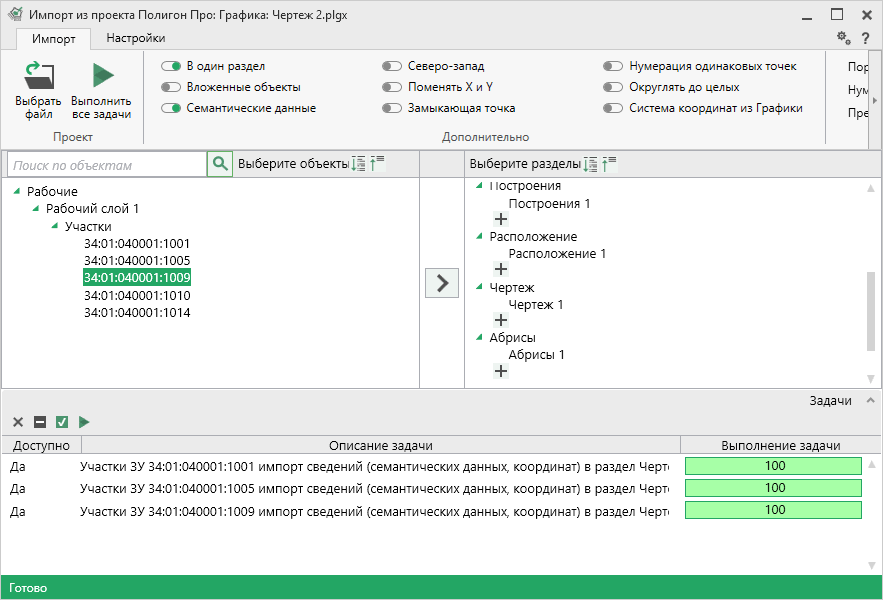Select parcel 34:01:040001:1010 in tree
883x600 pixels.
click(137, 295)
